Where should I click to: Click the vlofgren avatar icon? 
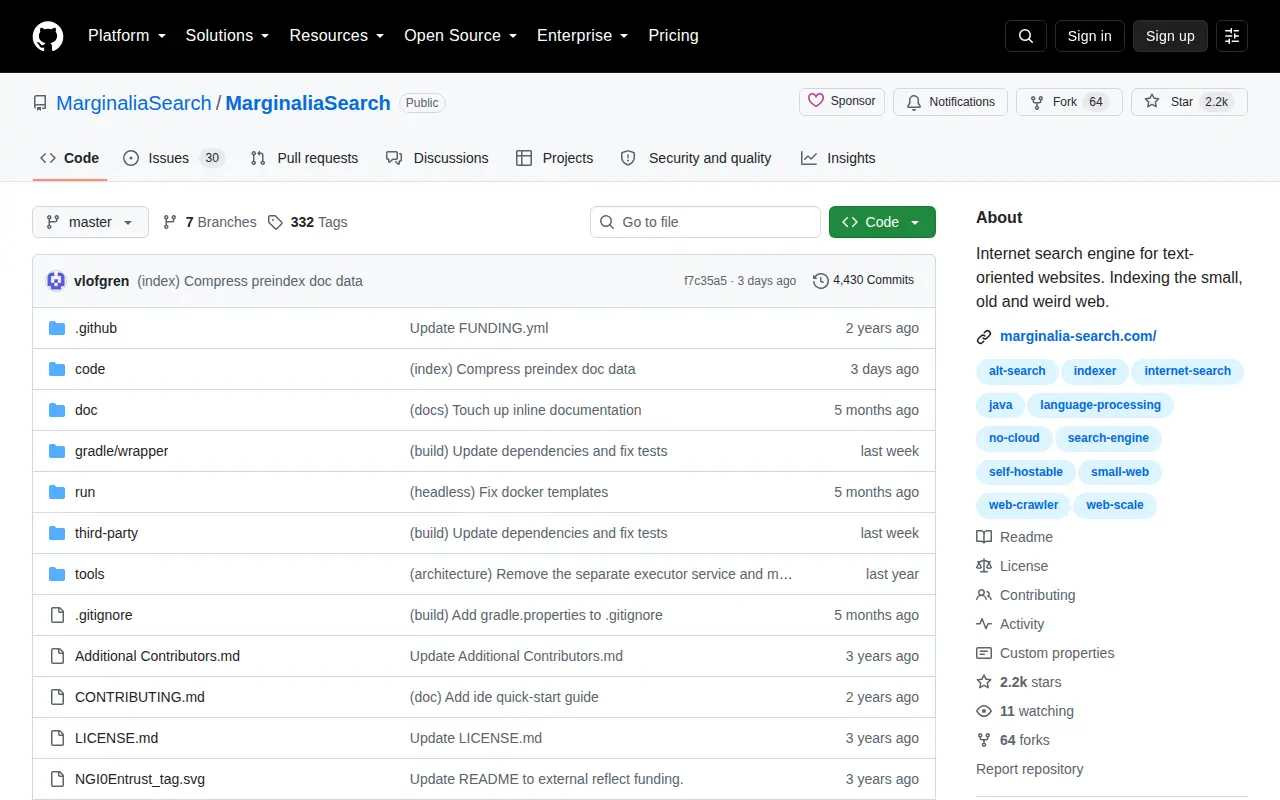tap(56, 281)
